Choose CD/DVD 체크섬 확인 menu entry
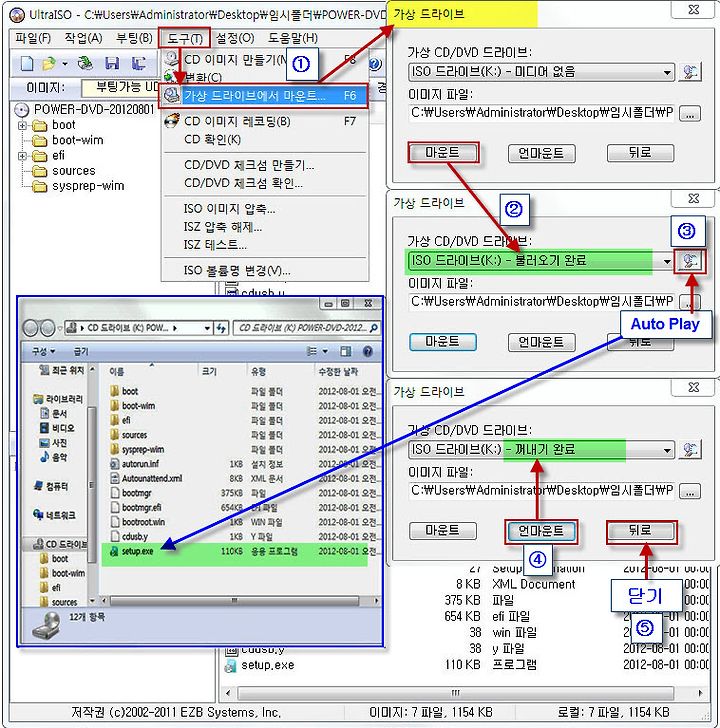Image resolution: width=720 pixels, height=728 pixels. (x=264, y=183)
